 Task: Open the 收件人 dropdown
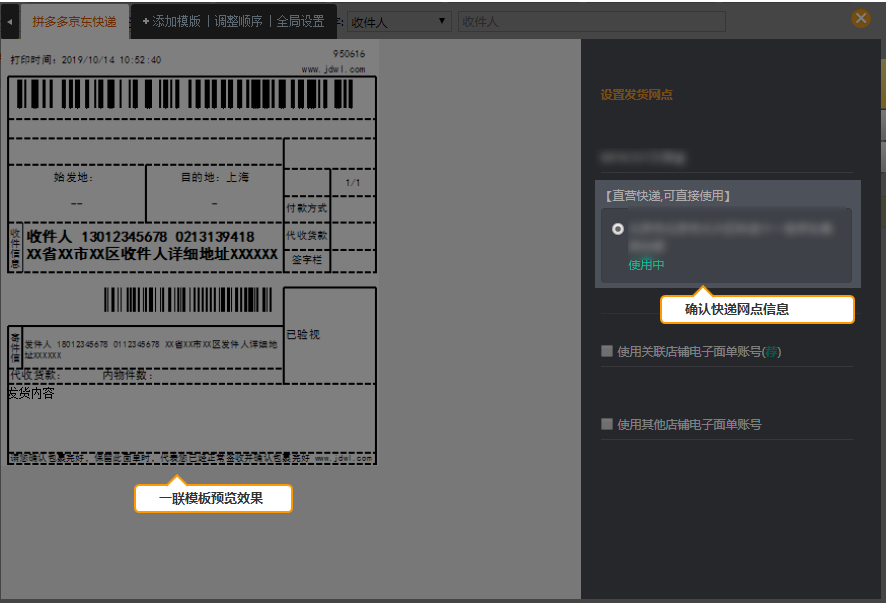coord(399,21)
